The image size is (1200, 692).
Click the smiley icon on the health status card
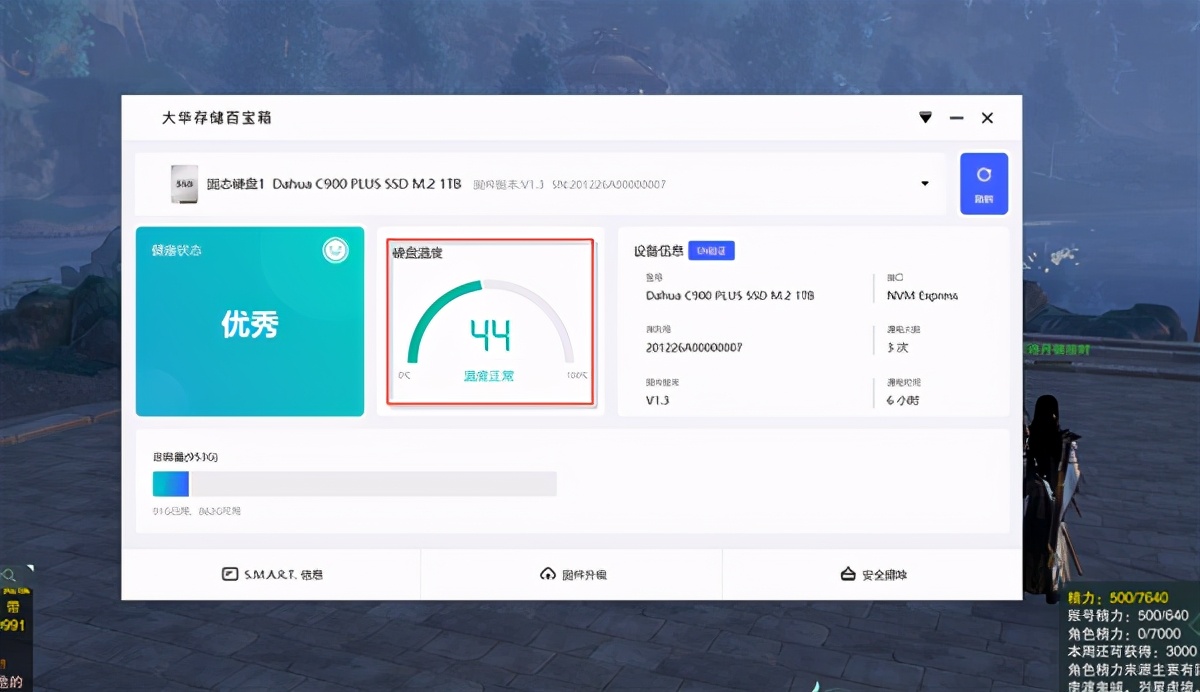point(335,250)
